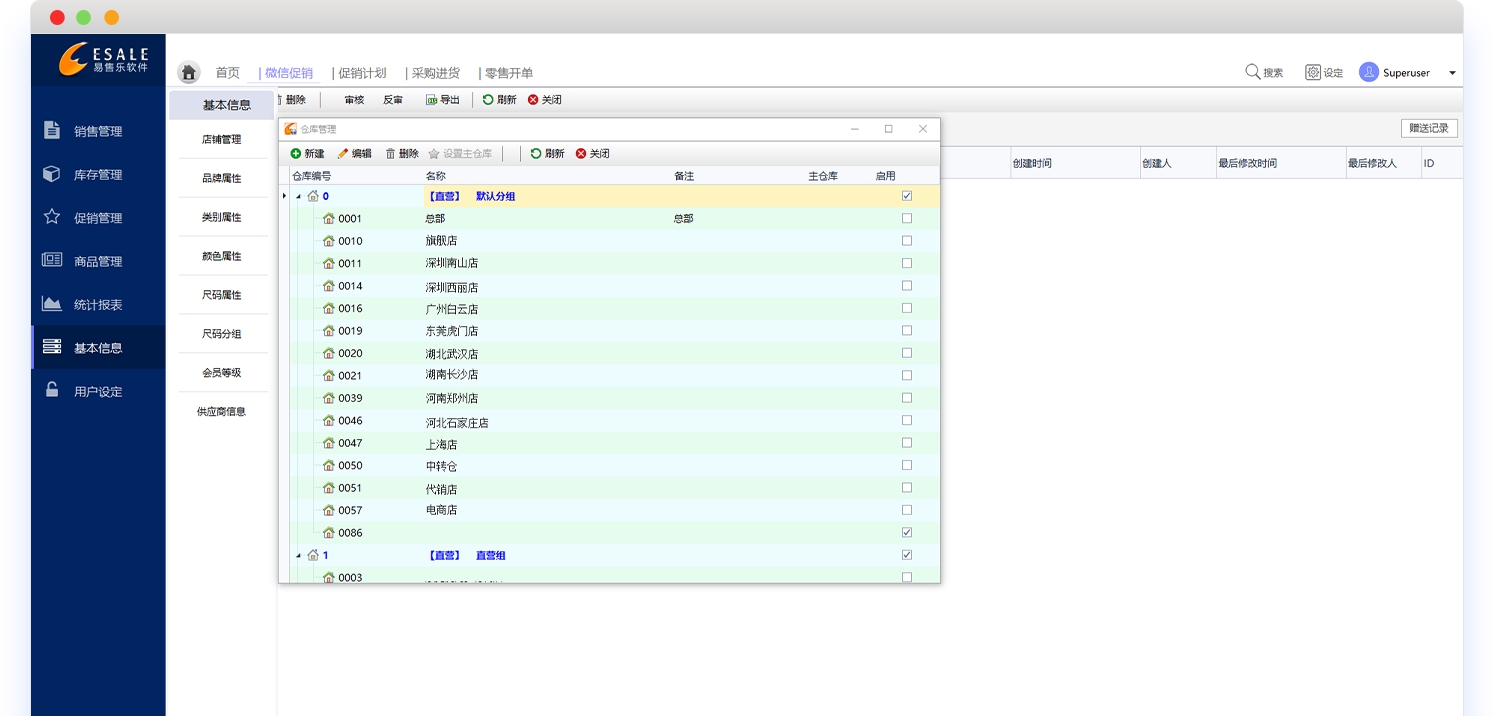
Task: Collapse the 默认分组 warehouse tree group
Action: [297, 196]
